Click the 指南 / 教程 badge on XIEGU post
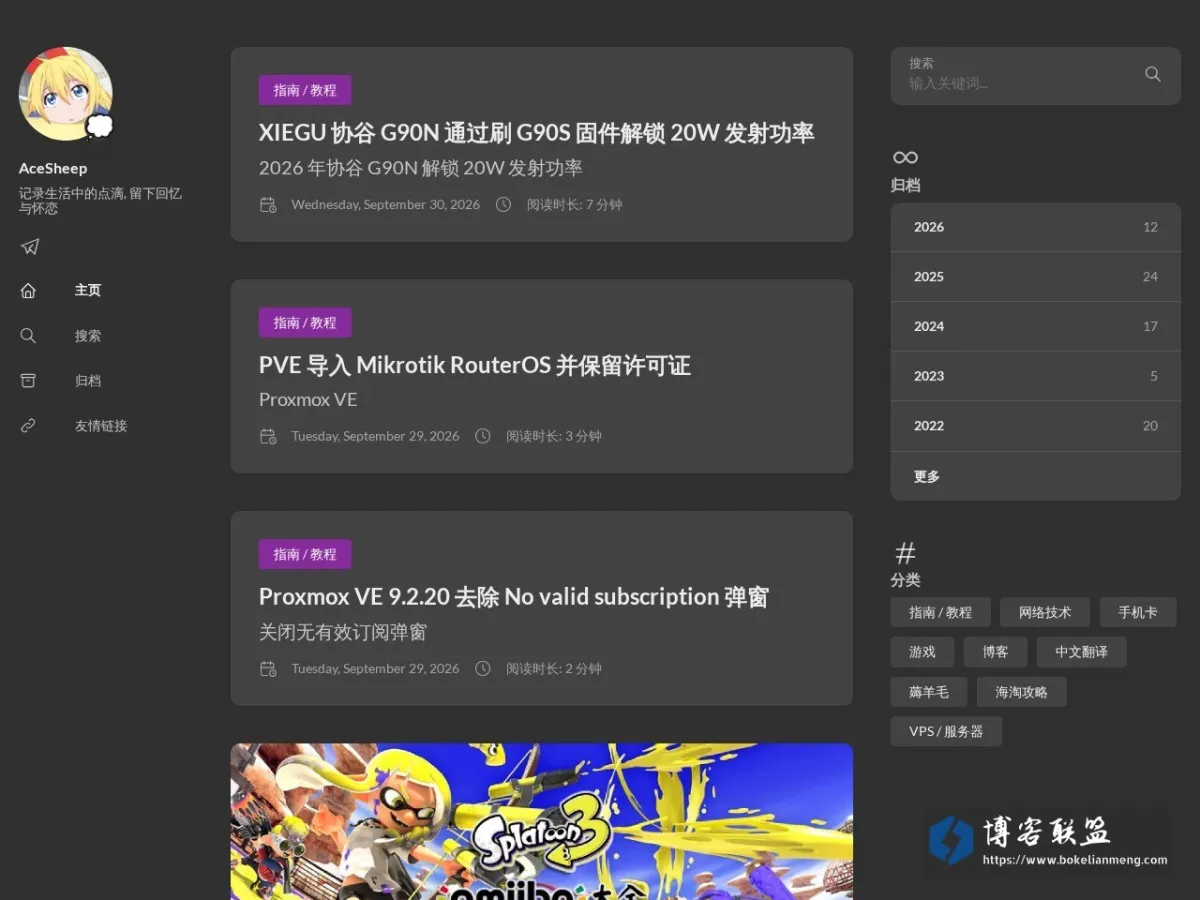The image size is (1200, 900). point(305,90)
